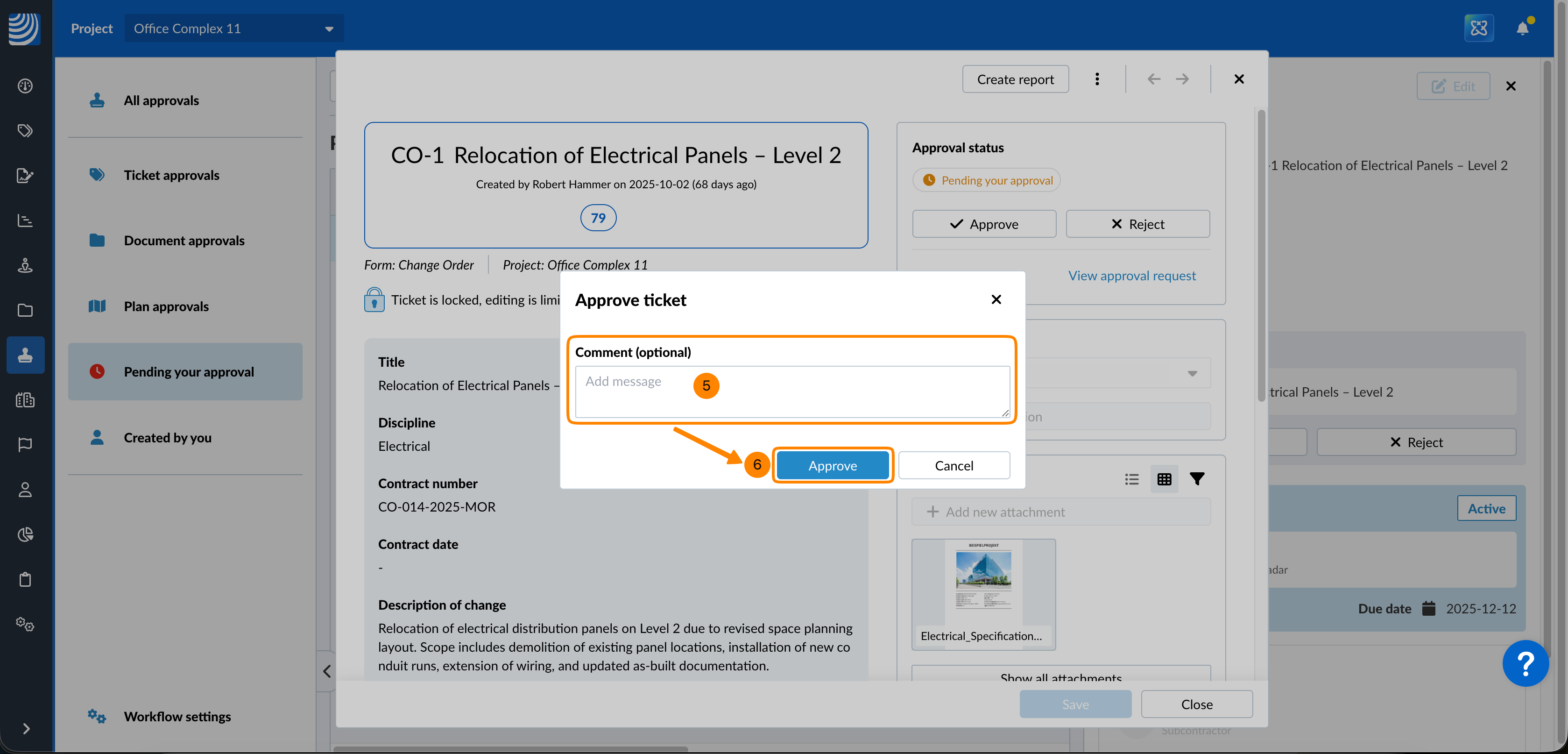The width and height of the screenshot is (1568, 754).
Task: Open the Office Complex 11 project dropdown
Action: pyautogui.click(x=234, y=28)
